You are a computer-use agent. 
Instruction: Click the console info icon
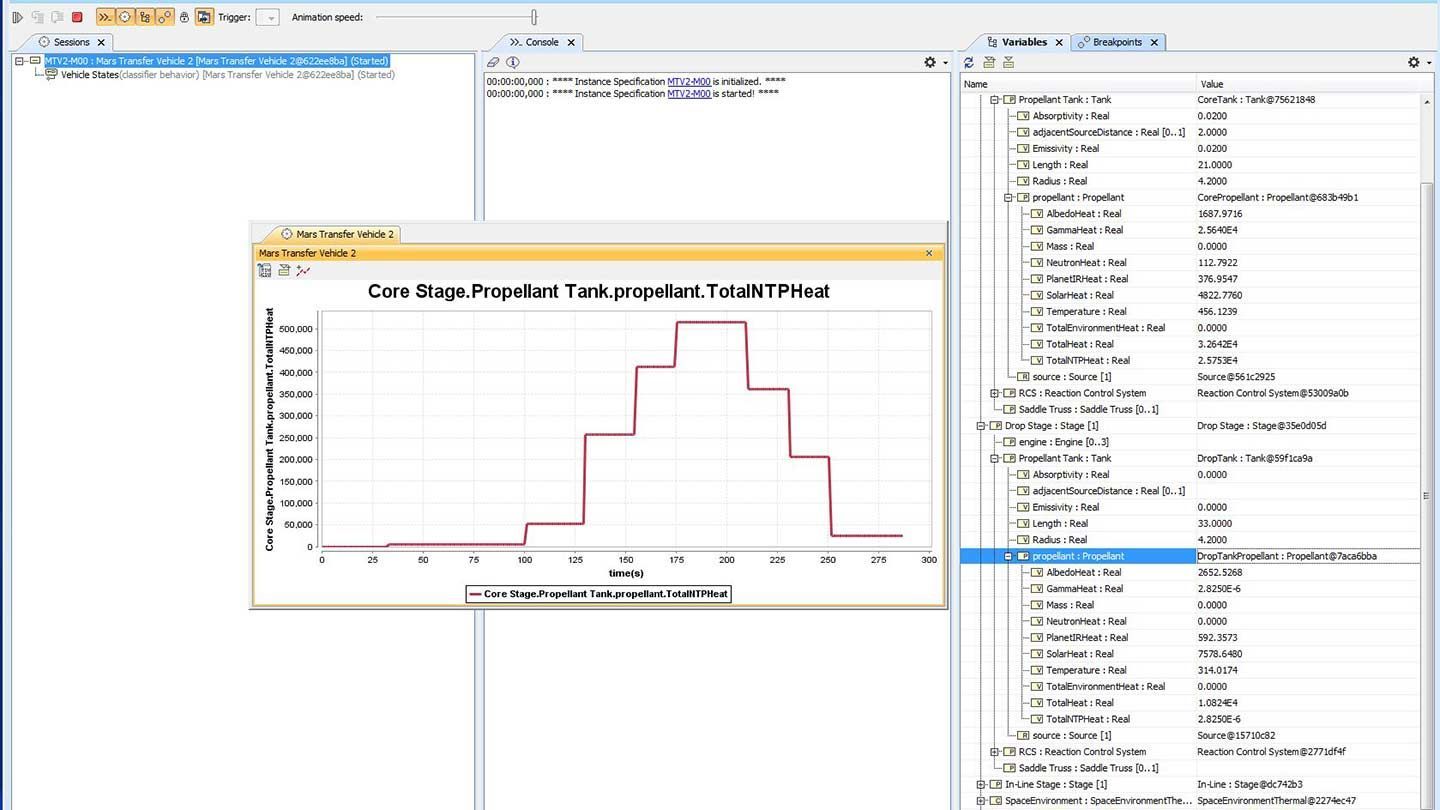tap(512, 62)
